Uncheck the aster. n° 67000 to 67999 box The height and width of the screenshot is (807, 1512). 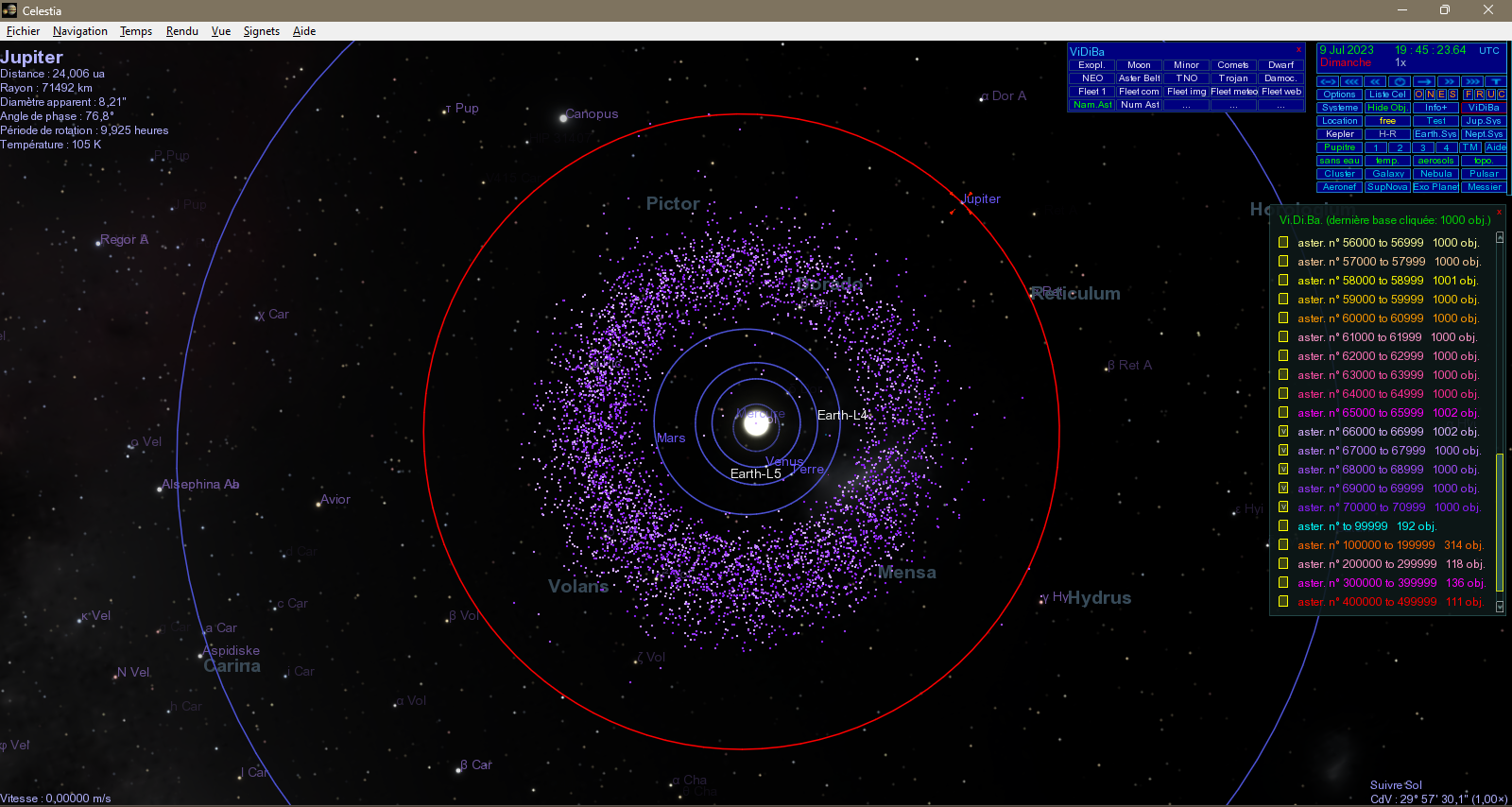tap(1283, 450)
